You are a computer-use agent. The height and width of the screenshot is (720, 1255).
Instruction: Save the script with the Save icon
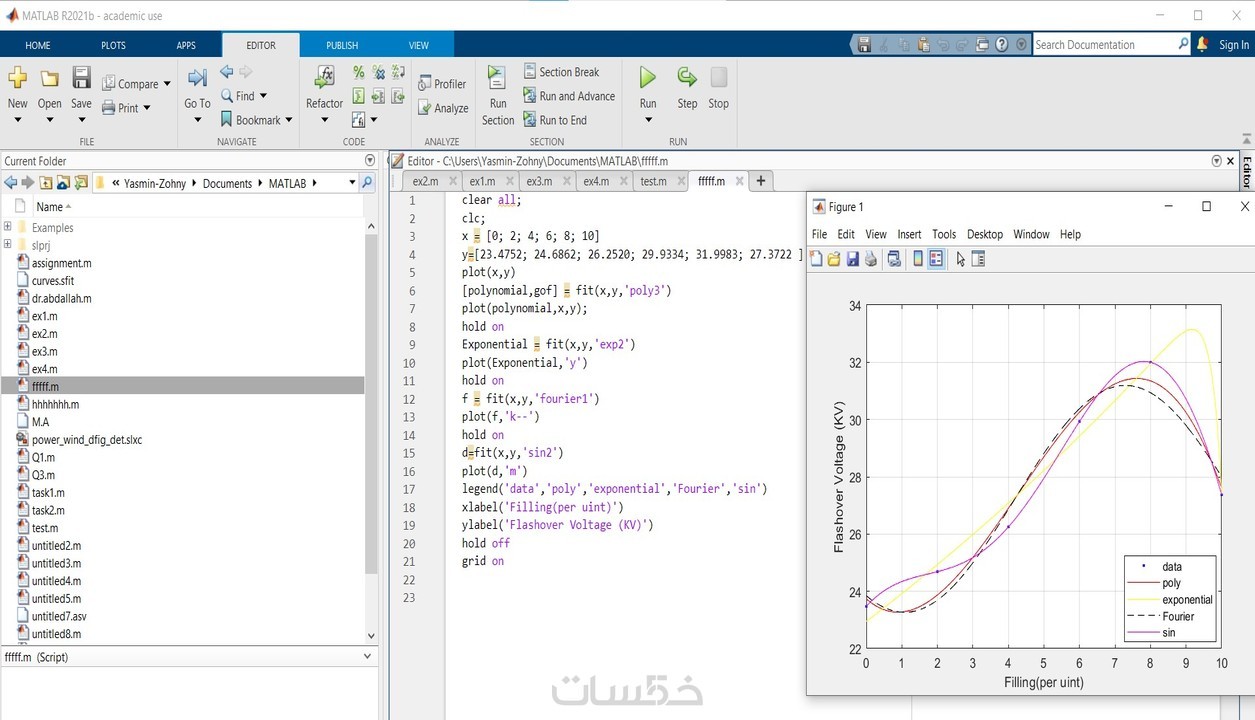tap(82, 78)
